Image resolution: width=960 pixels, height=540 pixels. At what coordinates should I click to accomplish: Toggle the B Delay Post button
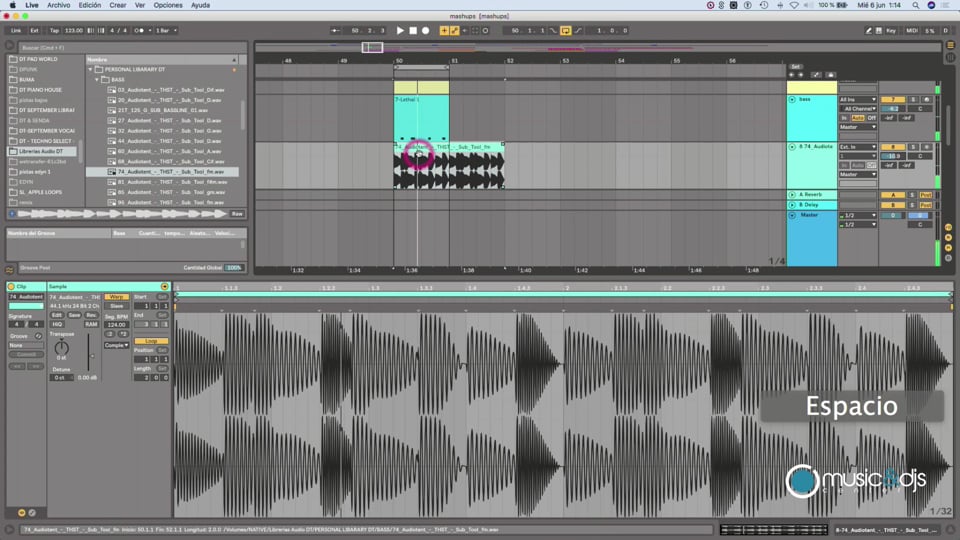925,205
